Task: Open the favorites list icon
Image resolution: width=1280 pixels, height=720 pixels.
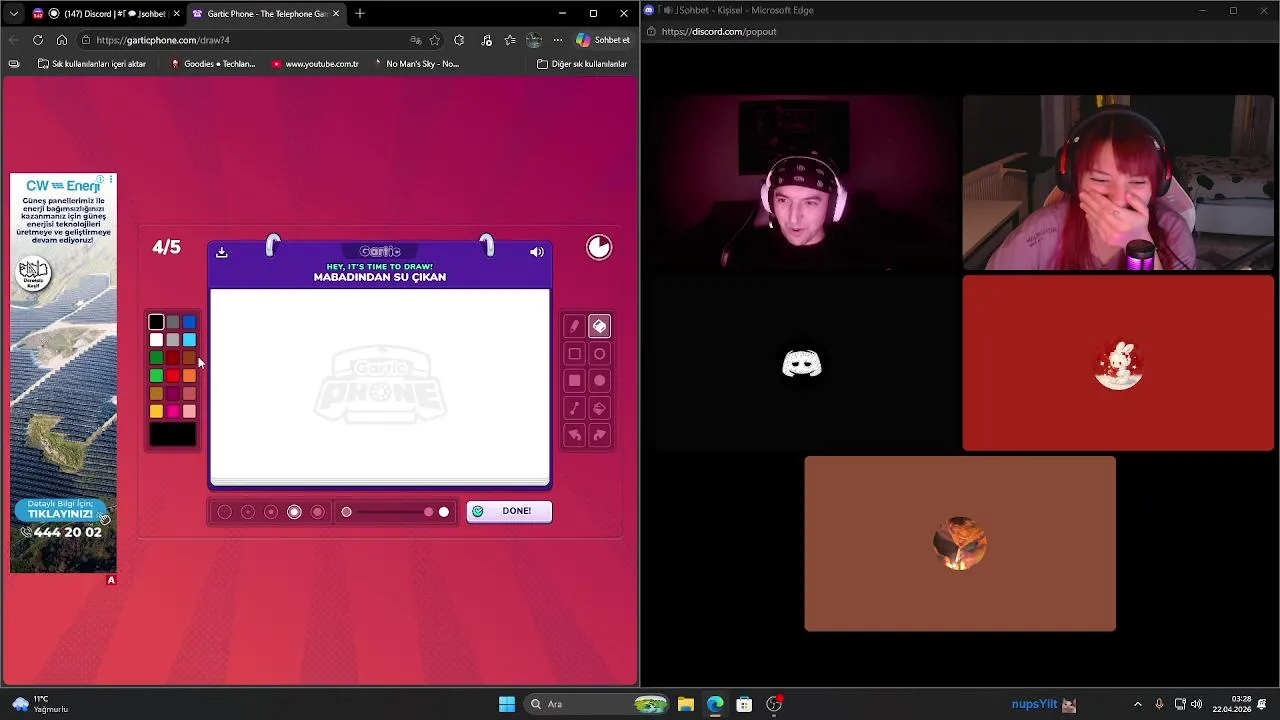Action: (x=510, y=40)
